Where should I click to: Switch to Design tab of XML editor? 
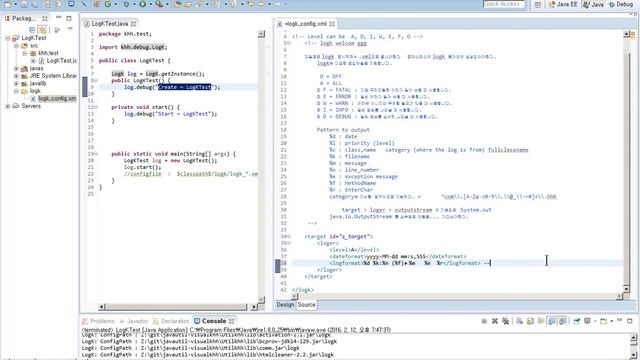285,304
